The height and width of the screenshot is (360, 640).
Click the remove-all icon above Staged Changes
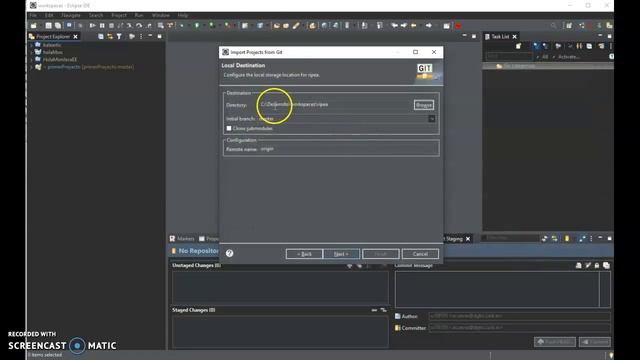tap(384, 310)
